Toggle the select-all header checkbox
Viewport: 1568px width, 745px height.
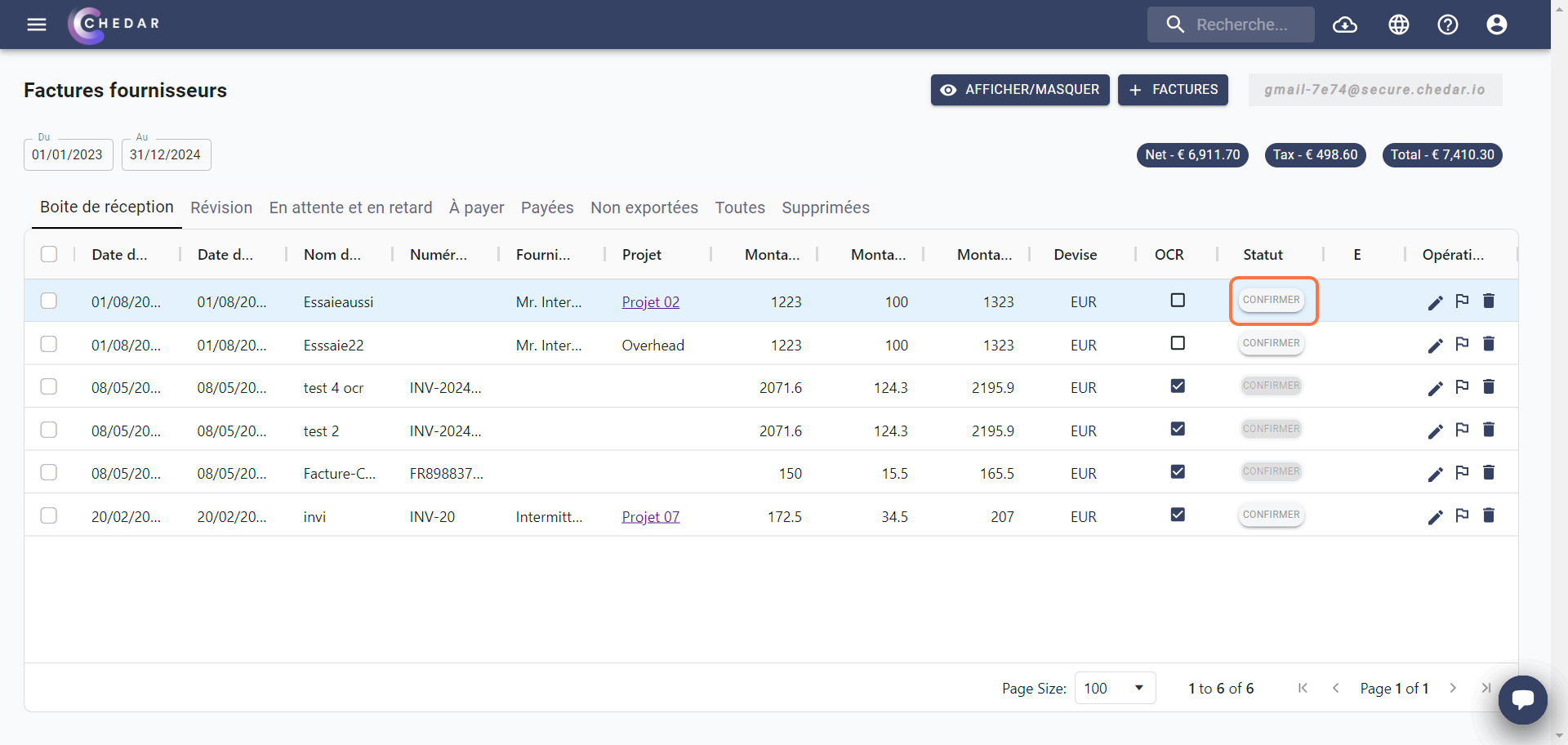tap(49, 254)
